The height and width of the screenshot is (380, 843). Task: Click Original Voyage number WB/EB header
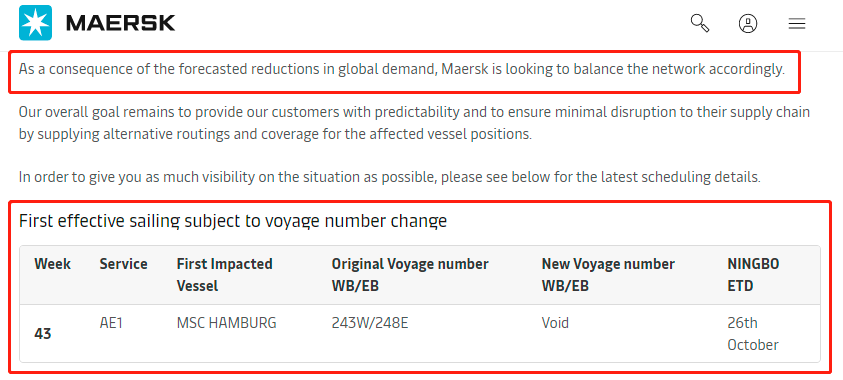coord(410,275)
